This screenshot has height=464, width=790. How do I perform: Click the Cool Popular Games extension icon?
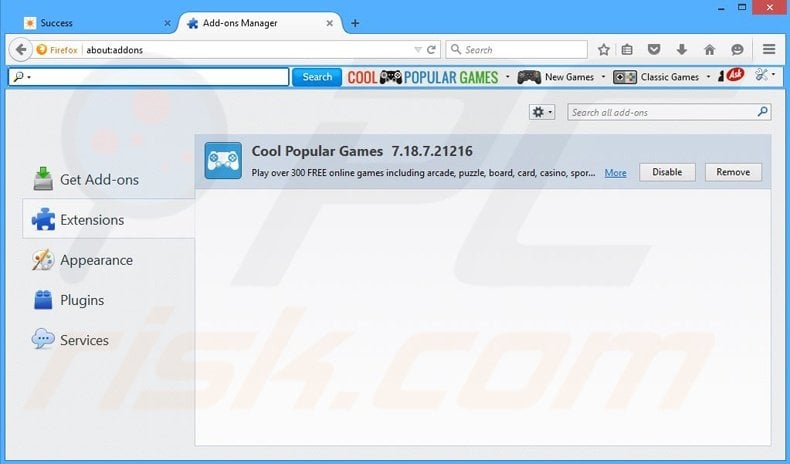(223, 160)
